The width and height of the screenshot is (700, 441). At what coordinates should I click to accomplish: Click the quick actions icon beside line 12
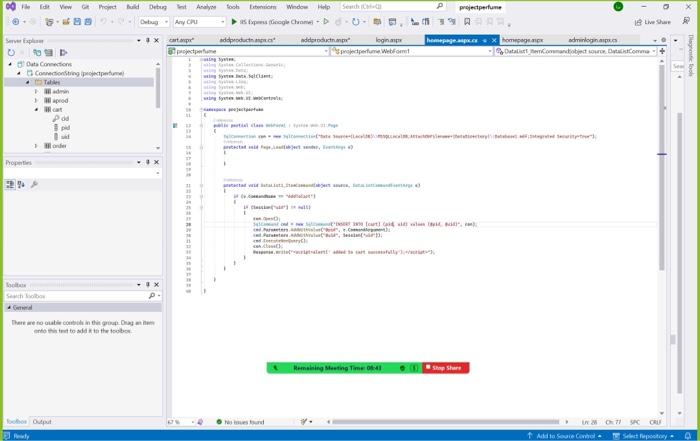[175, 125]
